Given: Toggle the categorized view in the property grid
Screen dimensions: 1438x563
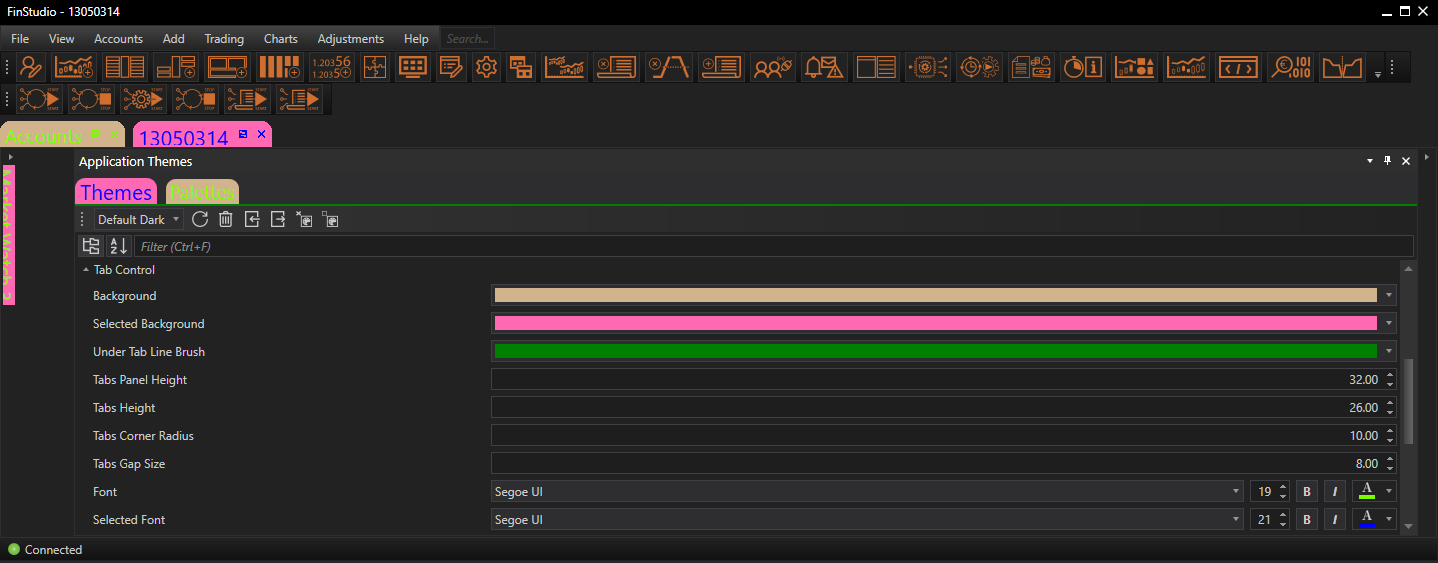Looking at the screenshot, I should coord(91,246).
